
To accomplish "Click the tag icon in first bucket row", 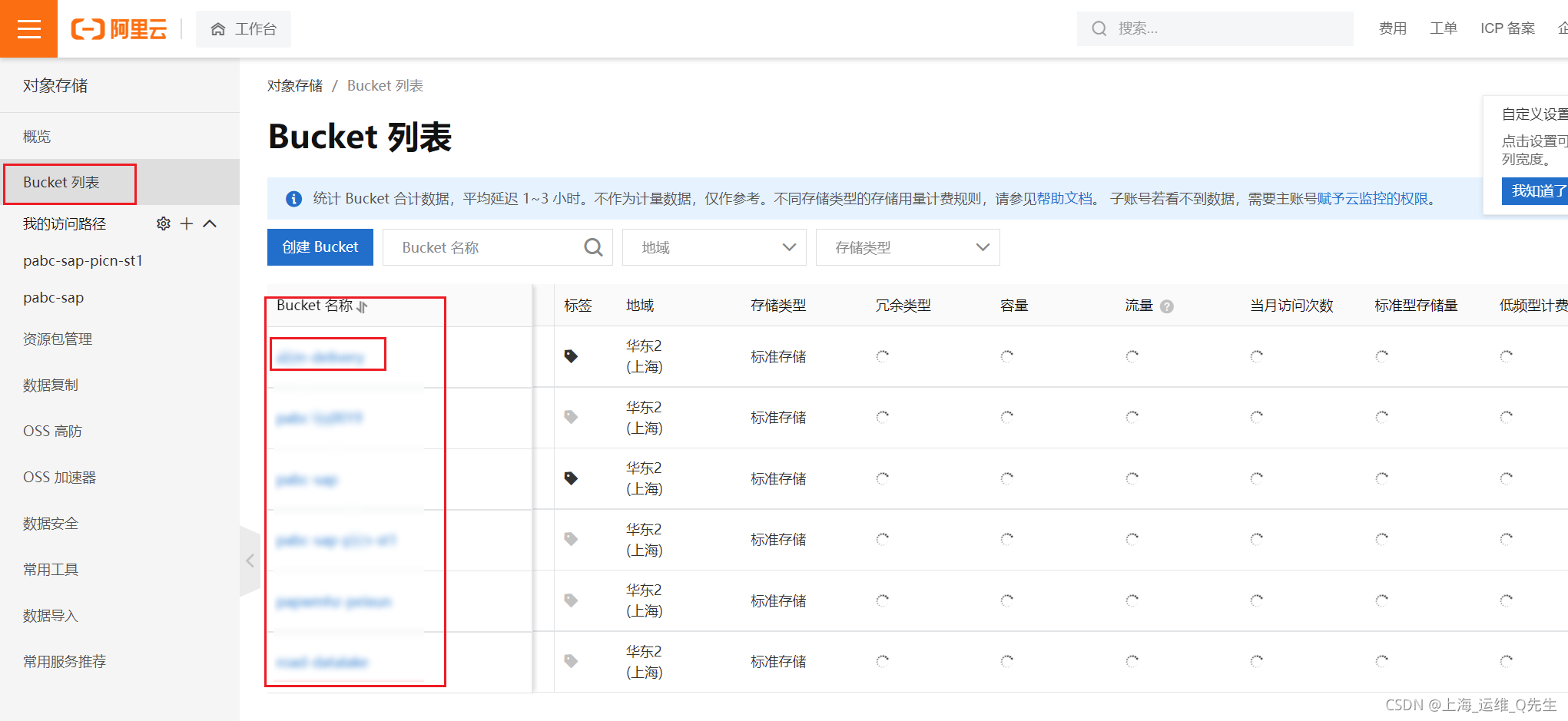I will [571, 356].
